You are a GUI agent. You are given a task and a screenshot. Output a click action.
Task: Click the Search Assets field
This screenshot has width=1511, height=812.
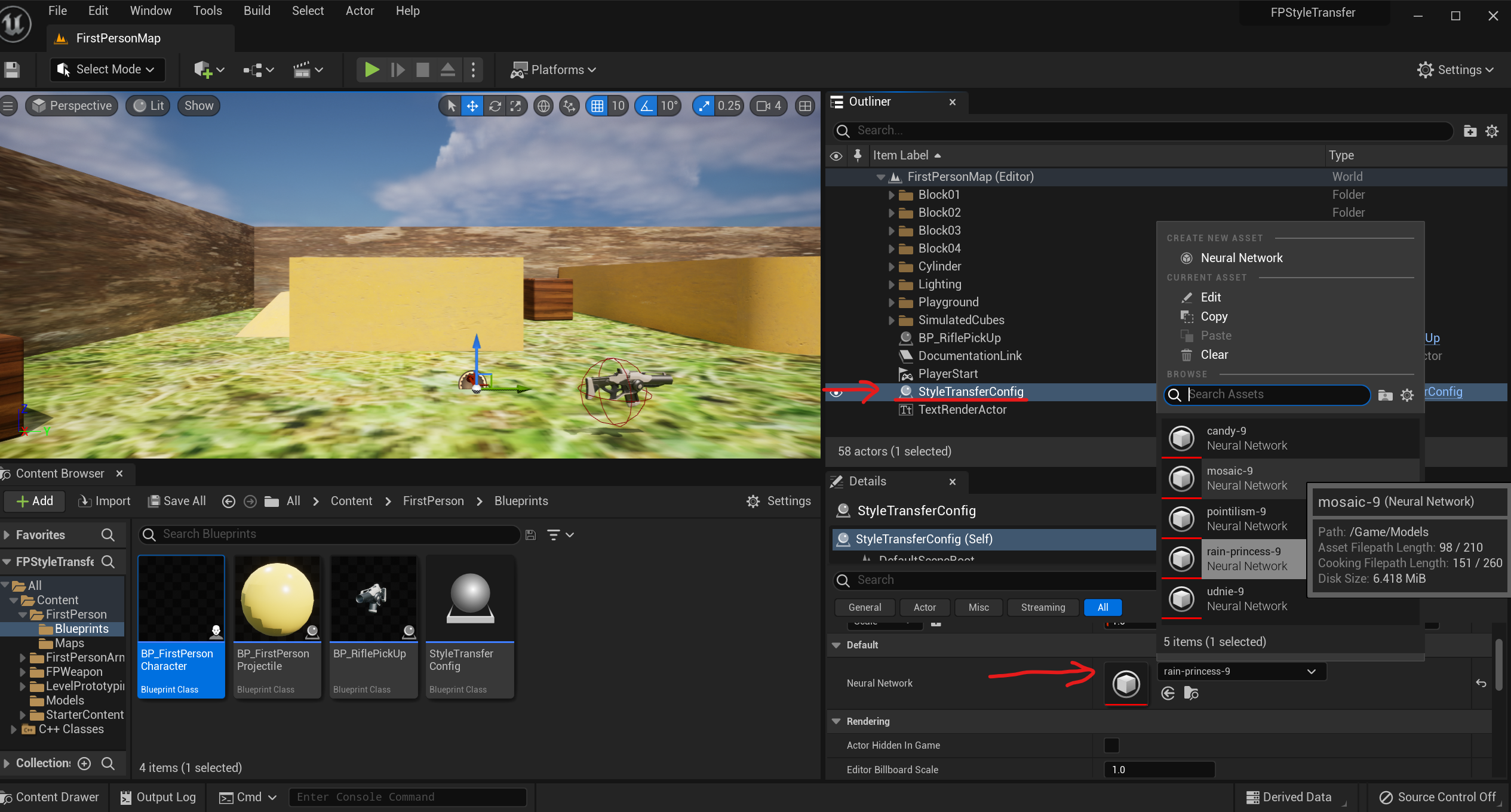(1267, 395)
